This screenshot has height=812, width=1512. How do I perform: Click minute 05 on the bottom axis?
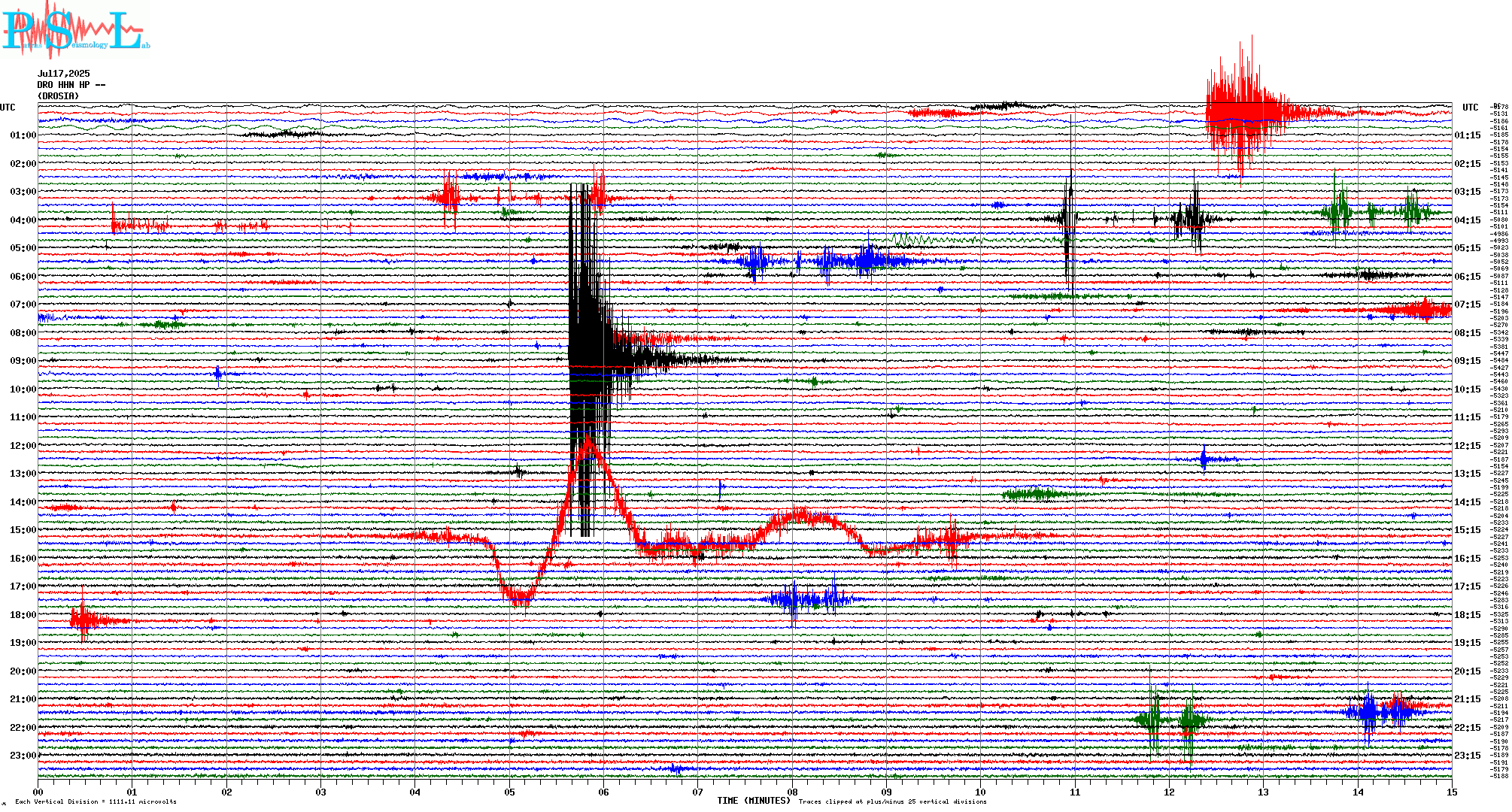509,792
